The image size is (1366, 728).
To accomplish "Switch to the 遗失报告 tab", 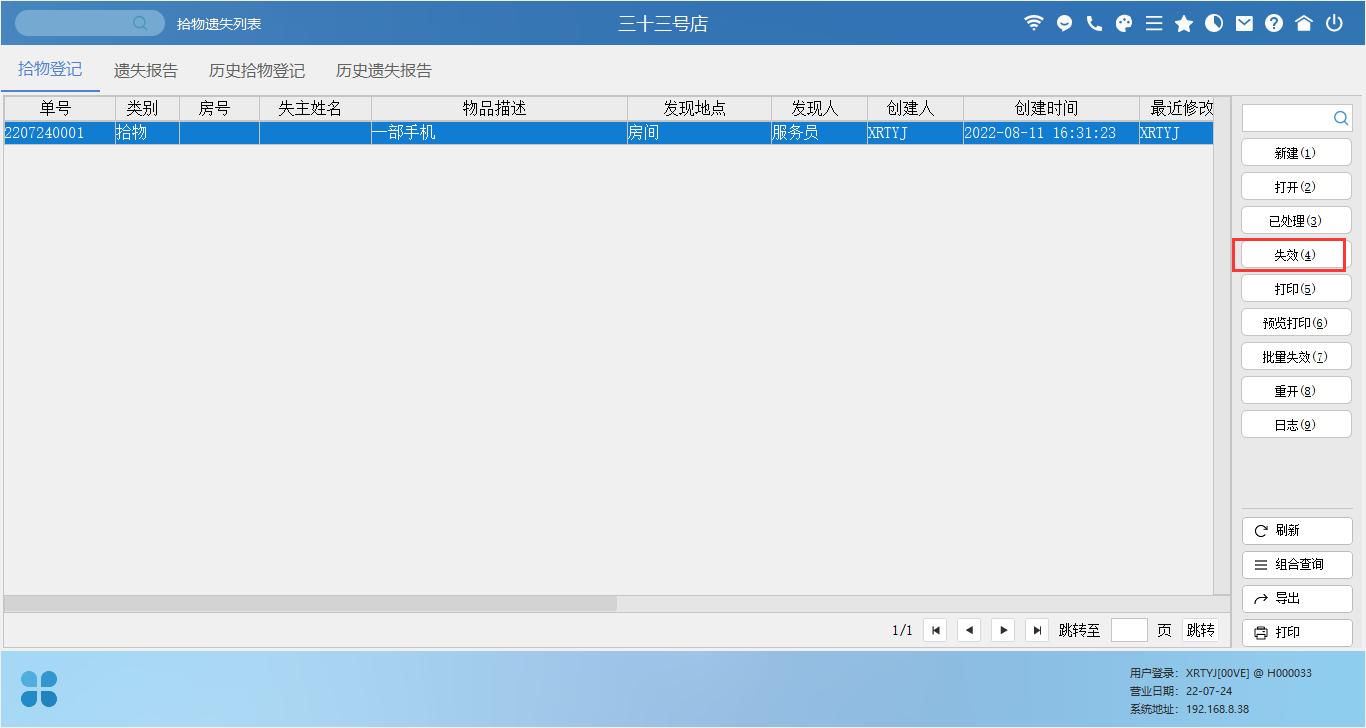I will pyautogui.click(x=146, y=71).
